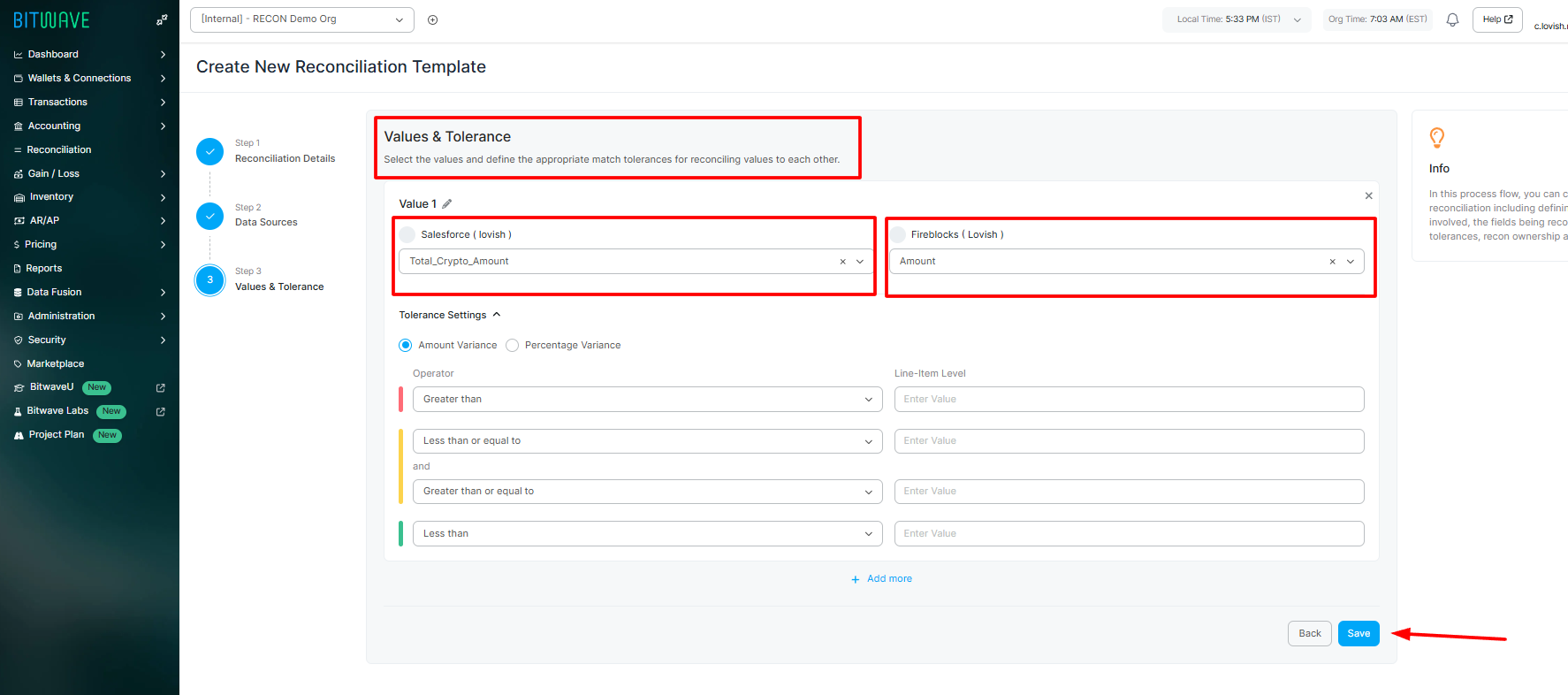The width and height of the screenshot is (1568, 695).
Task: Click the AR/AP icon
Action: point(19,221)
